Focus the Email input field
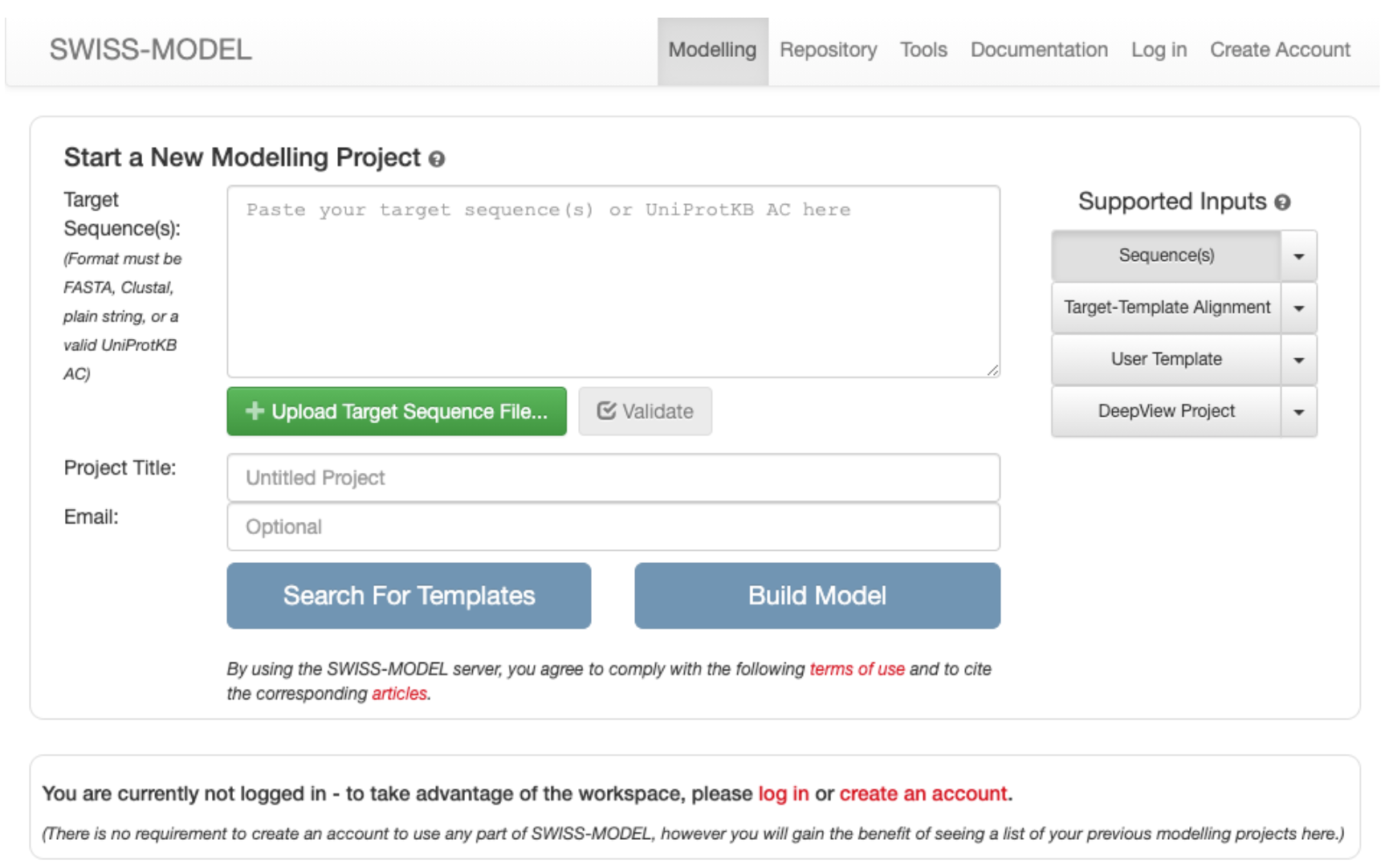The width and height of the screenshot is (1385, 868). 613,528
